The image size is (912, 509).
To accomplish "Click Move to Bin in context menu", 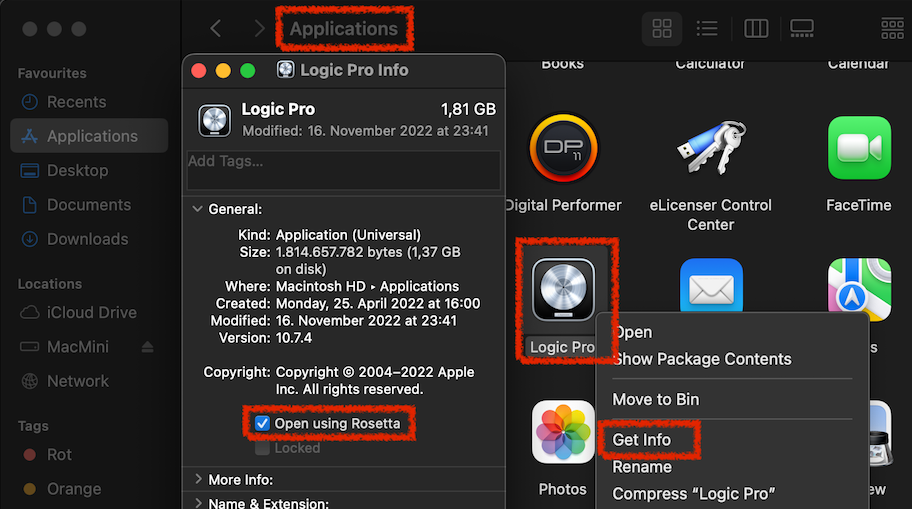I will tap(656, 399).
